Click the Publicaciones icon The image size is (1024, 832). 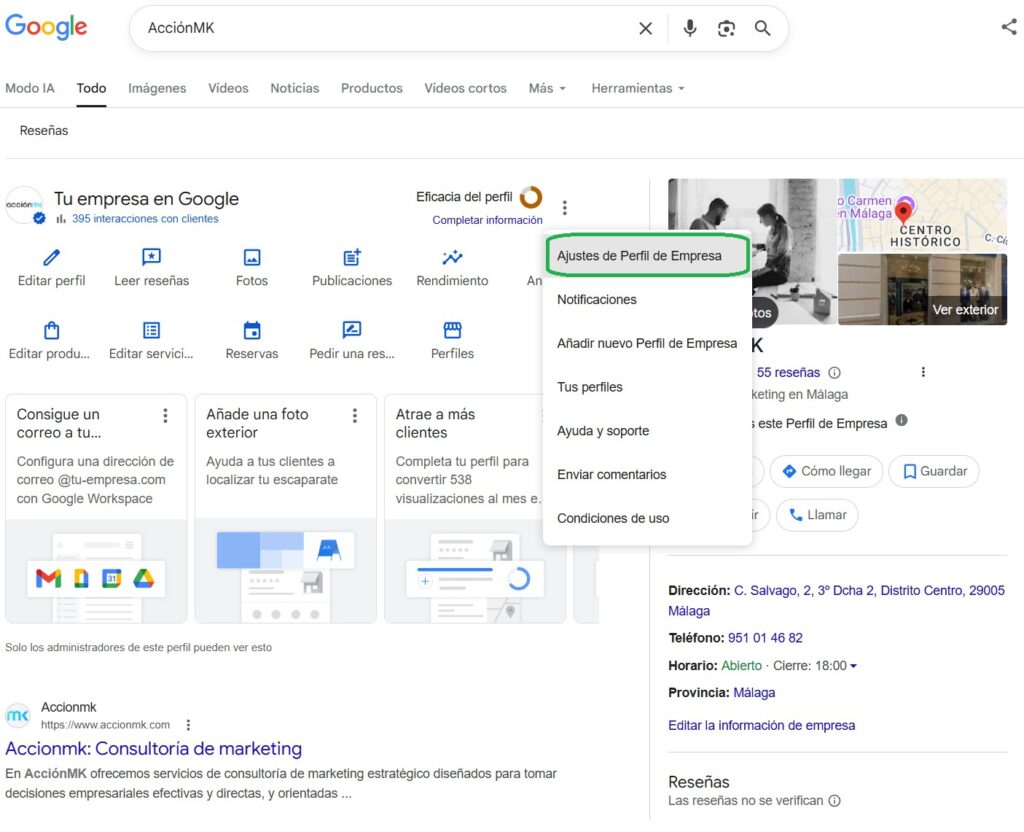tap(352, 258)
